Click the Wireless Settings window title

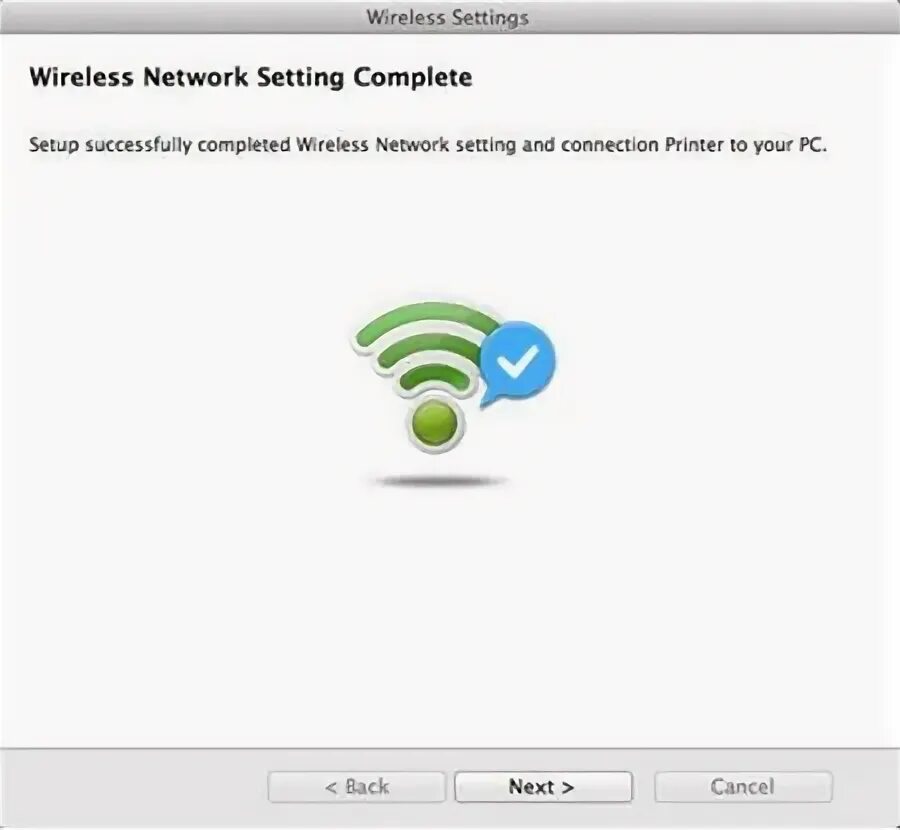pyautogui.click(x=448, y=17)
